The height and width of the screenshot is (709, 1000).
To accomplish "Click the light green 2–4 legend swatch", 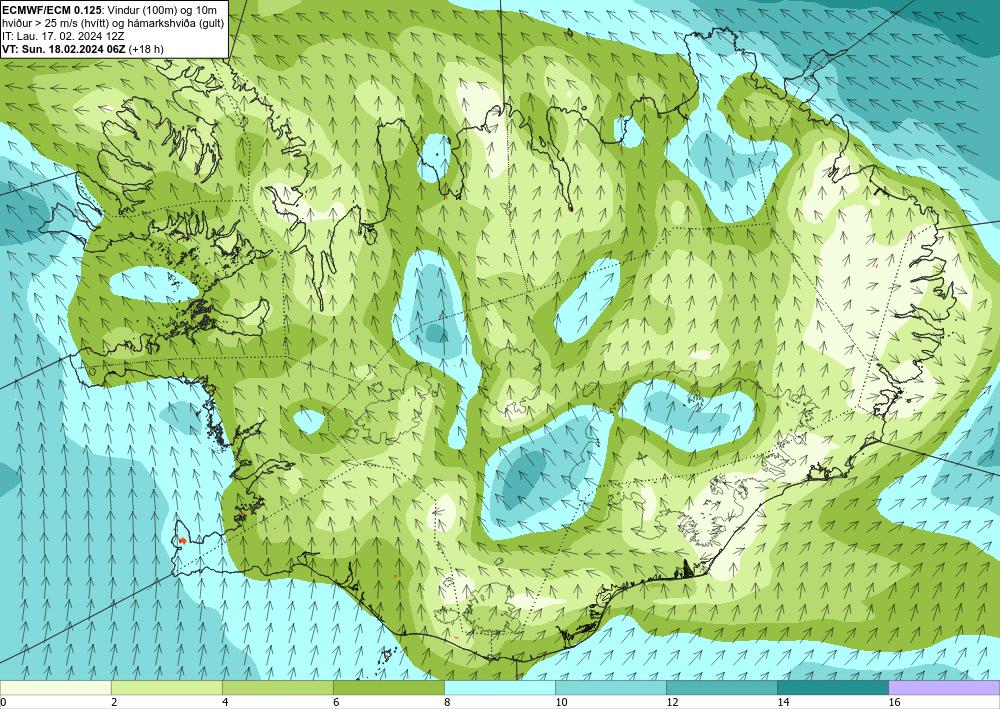I will [166, 688].
